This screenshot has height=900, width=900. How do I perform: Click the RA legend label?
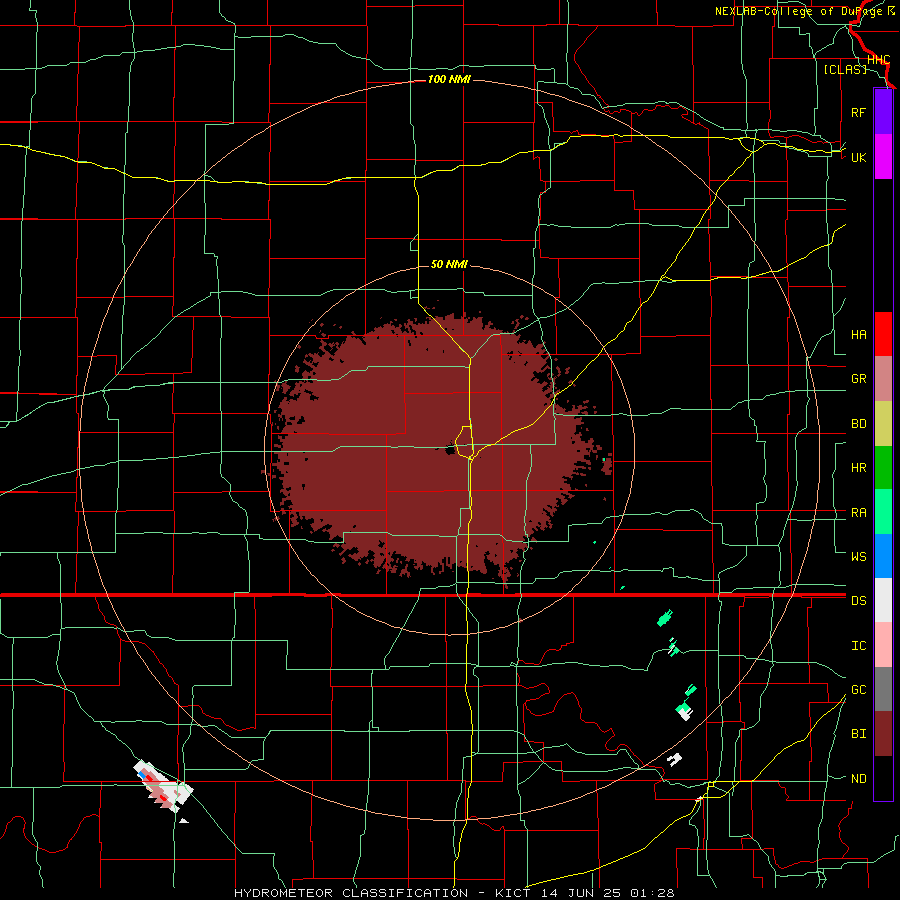[x=858, y=513]
